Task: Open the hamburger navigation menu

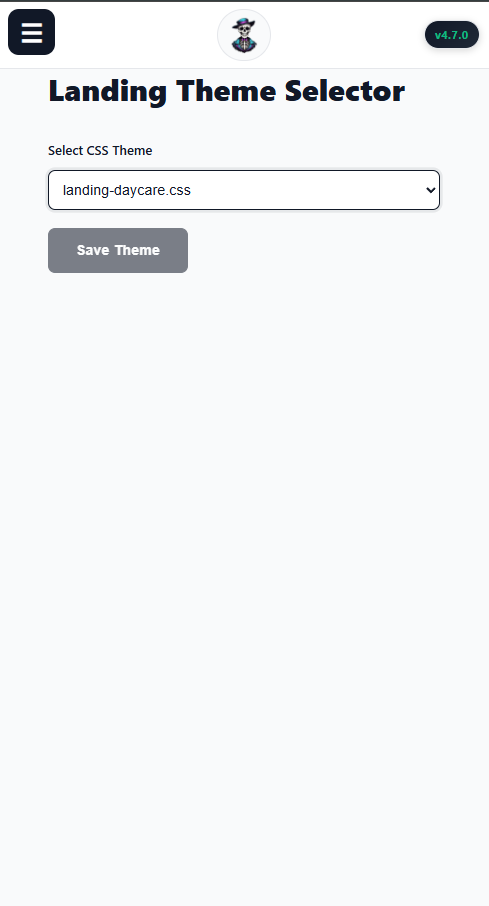Action: coord(31,32)
